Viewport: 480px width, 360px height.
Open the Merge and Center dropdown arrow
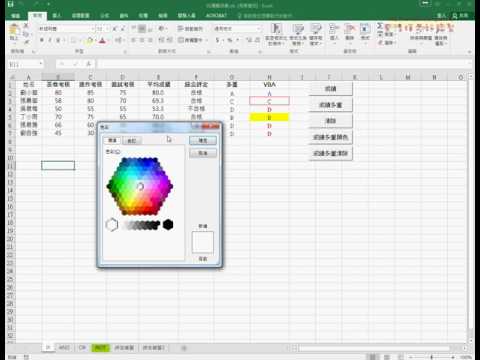coord(207,40)
